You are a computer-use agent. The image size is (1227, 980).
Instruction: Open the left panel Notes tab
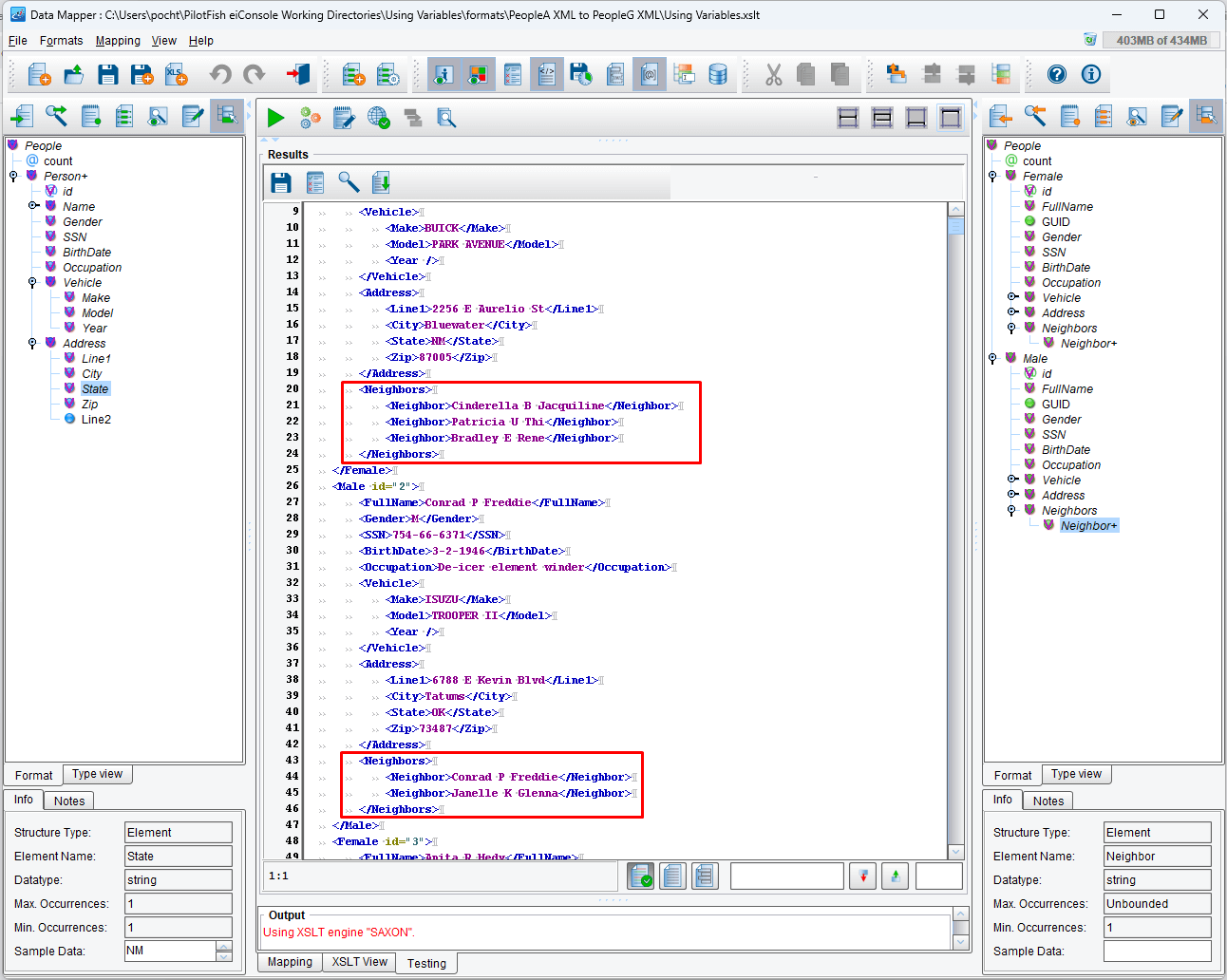(x=69, y=801)
